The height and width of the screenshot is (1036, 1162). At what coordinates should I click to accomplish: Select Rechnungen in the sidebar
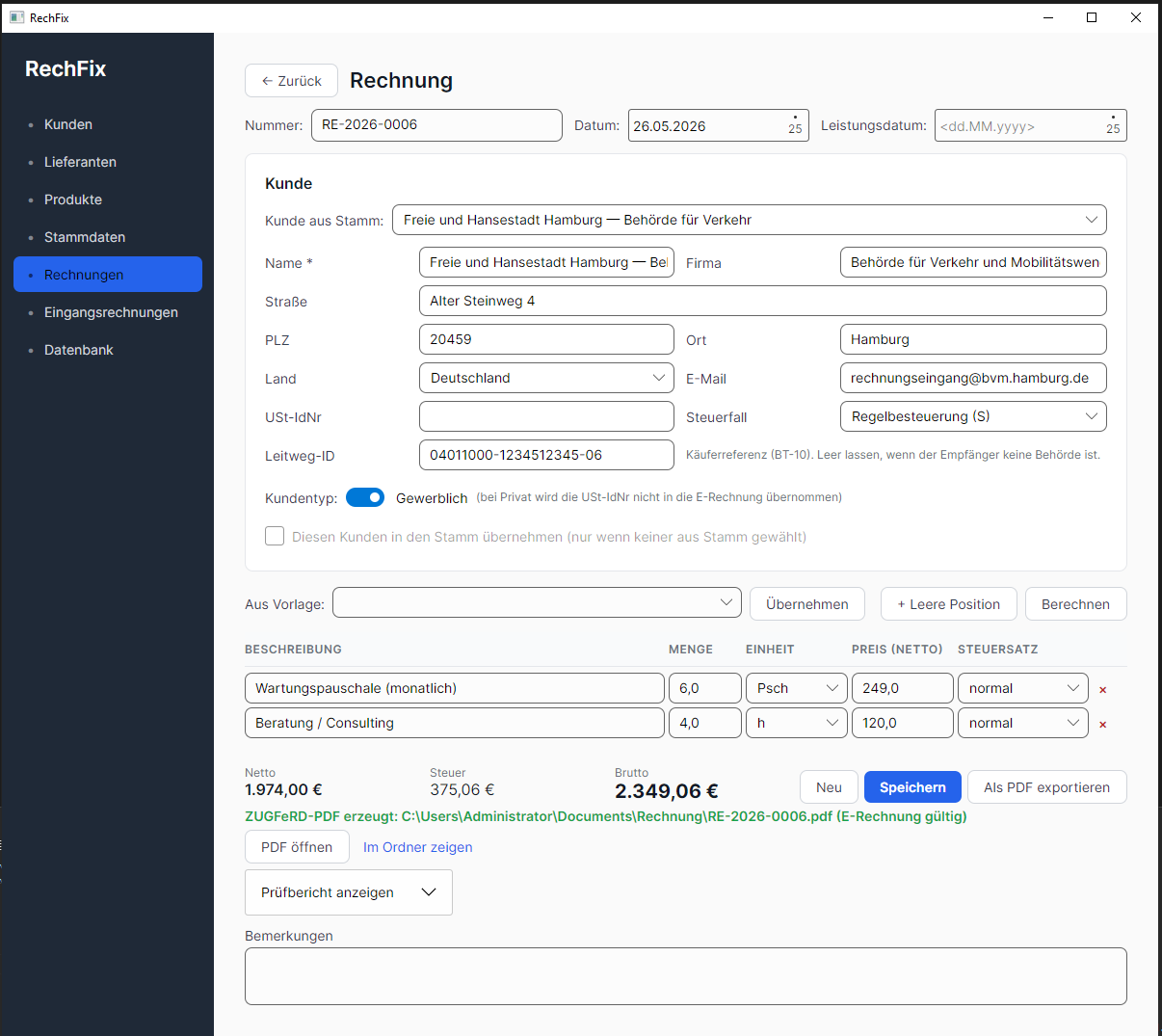pyautogui.click(x=108, y=275)
